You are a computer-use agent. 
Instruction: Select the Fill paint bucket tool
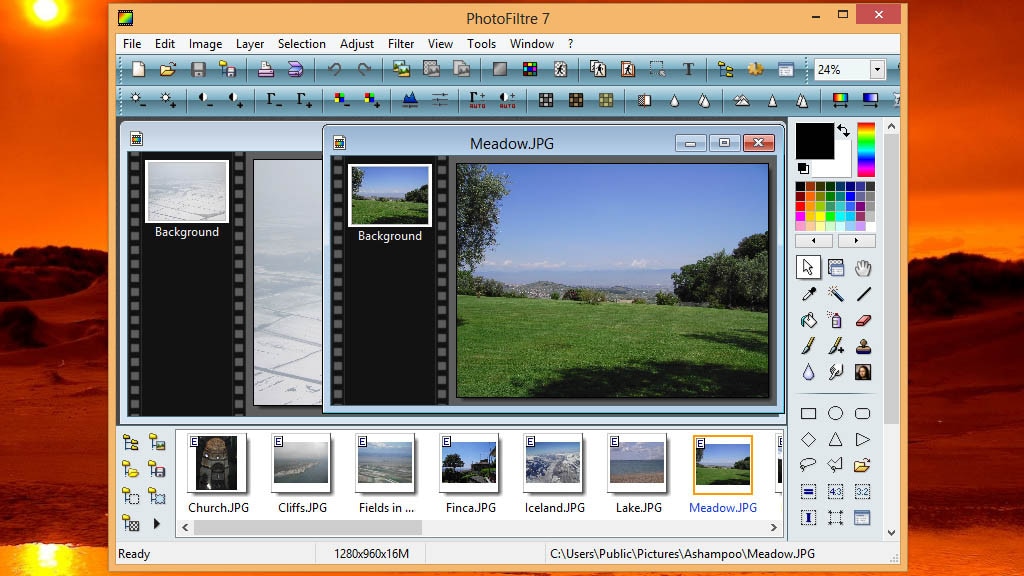pyautogui.click(x=808, y=320)
